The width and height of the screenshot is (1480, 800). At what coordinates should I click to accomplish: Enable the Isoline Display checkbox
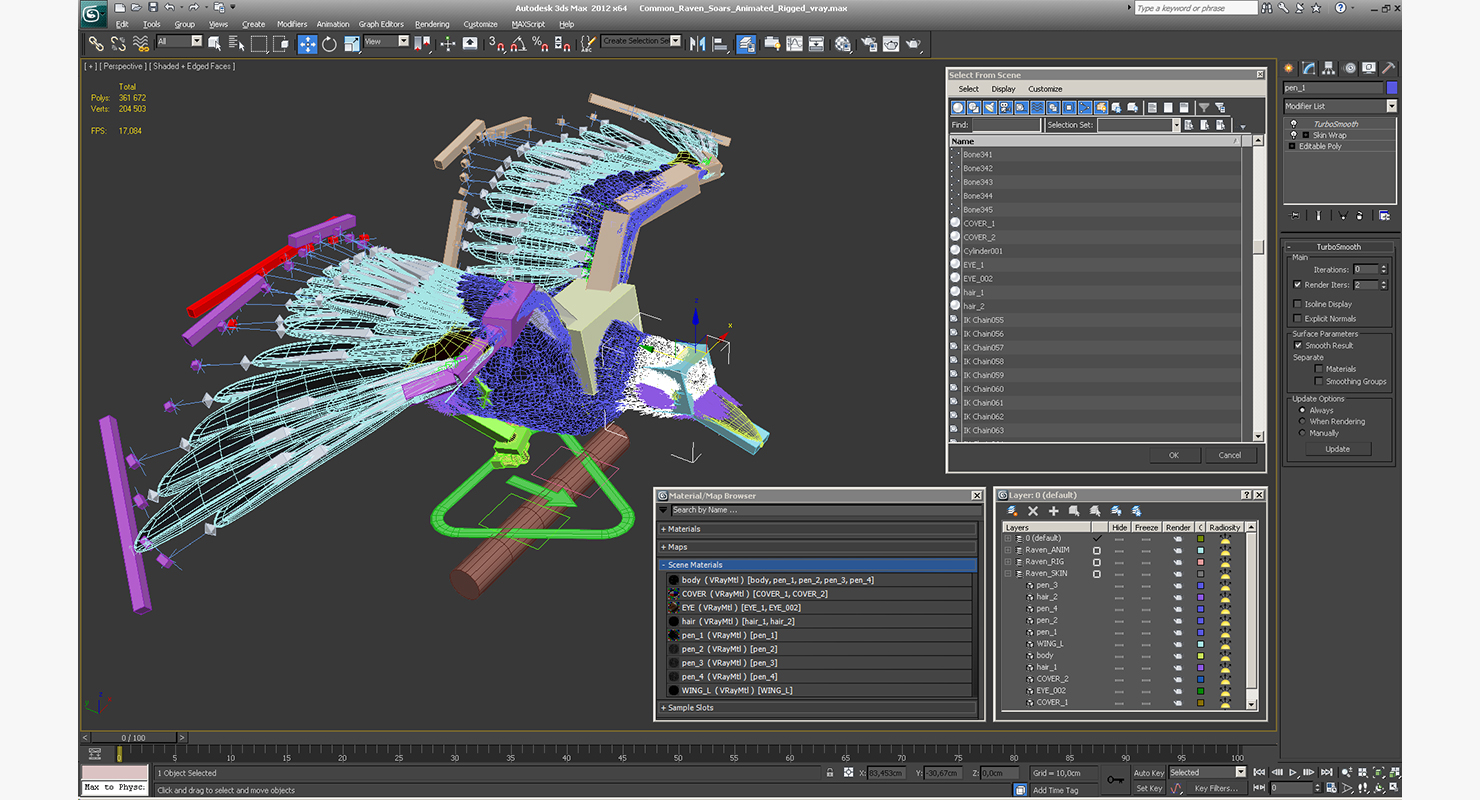tap(1298, 304)
